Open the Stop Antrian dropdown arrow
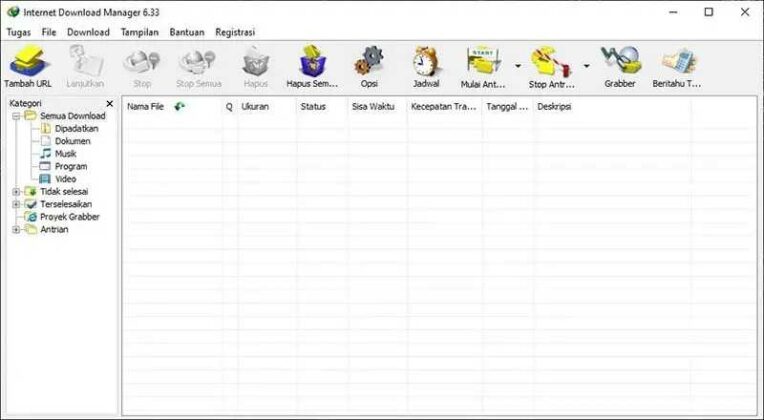Image resolution: width=764 pixels, height=420 pixels. (x=586, y=67)
